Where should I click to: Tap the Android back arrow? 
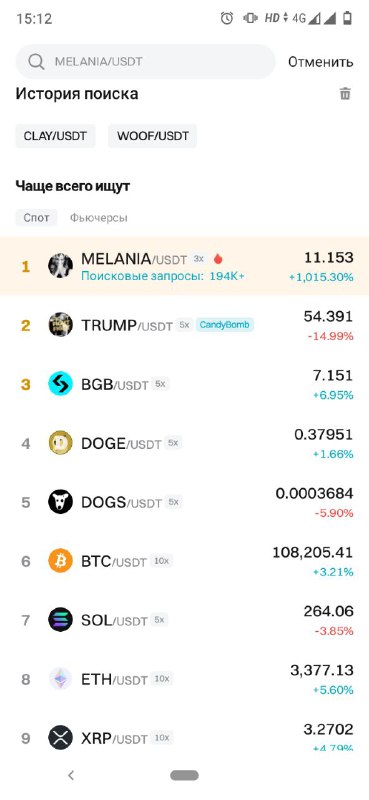(x=71, y=776)
